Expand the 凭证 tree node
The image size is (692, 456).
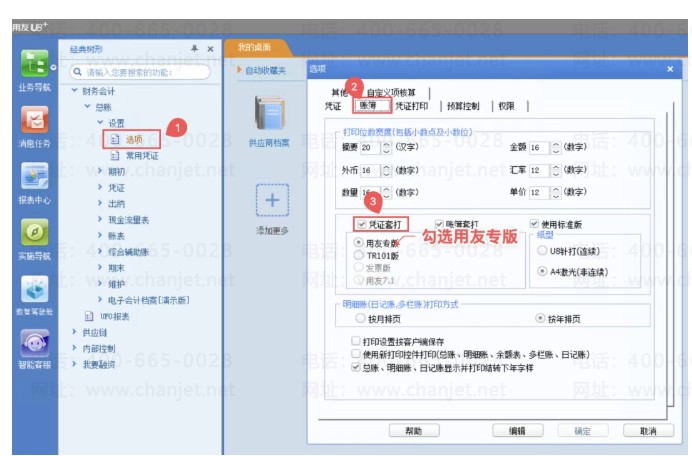[x=100, y=187]
